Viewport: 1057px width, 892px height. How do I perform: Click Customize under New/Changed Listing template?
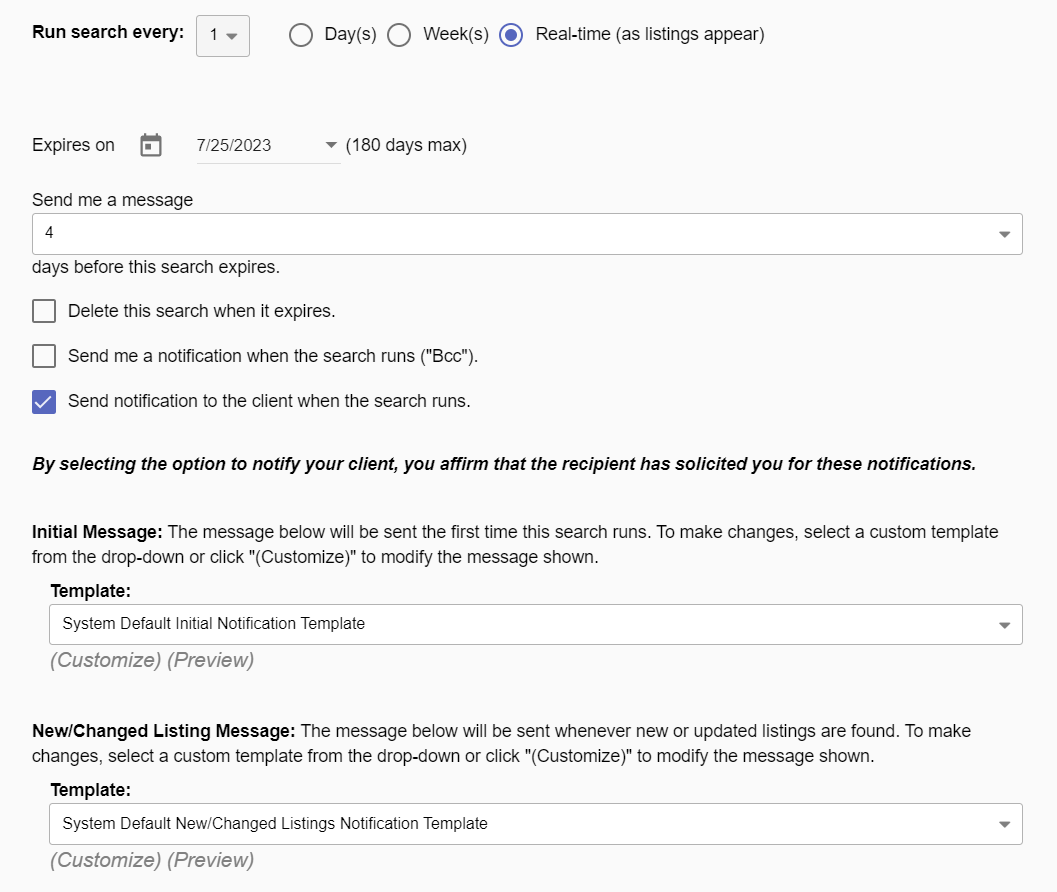coord(105,860)
